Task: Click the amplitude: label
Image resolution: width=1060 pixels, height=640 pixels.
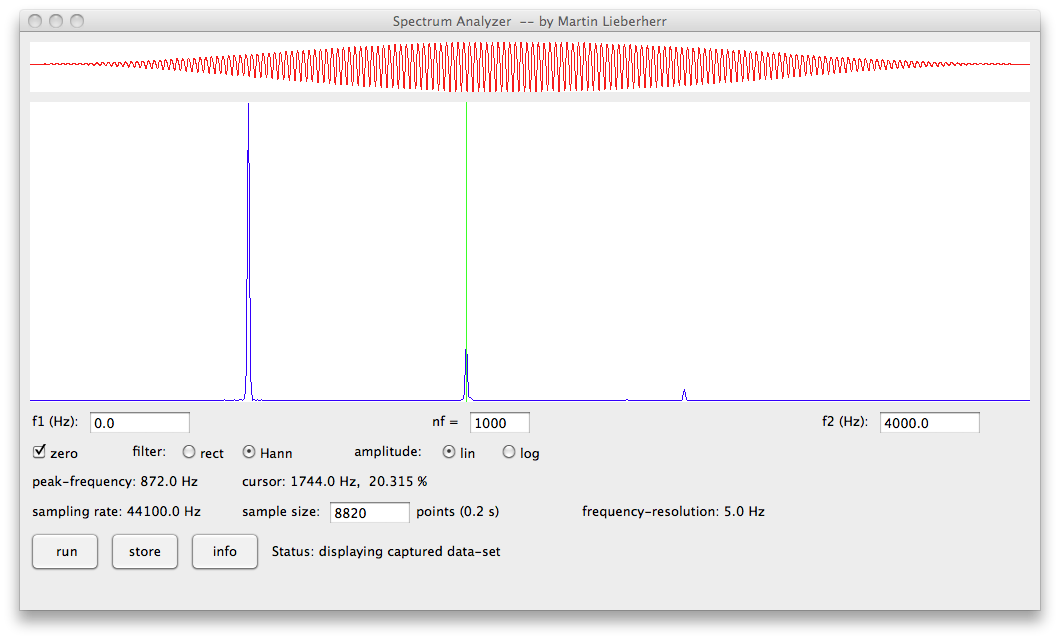Action: [387, 451]
